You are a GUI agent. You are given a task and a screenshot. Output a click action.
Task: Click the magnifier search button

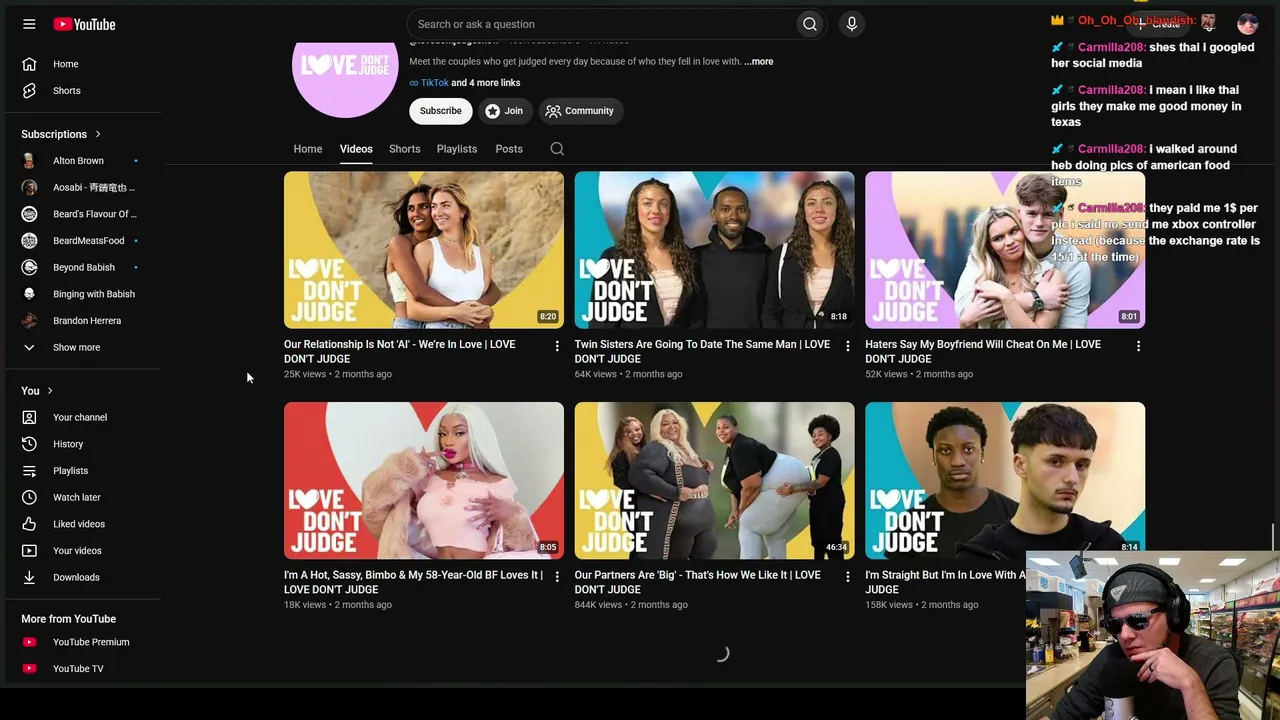pos(810,24)
